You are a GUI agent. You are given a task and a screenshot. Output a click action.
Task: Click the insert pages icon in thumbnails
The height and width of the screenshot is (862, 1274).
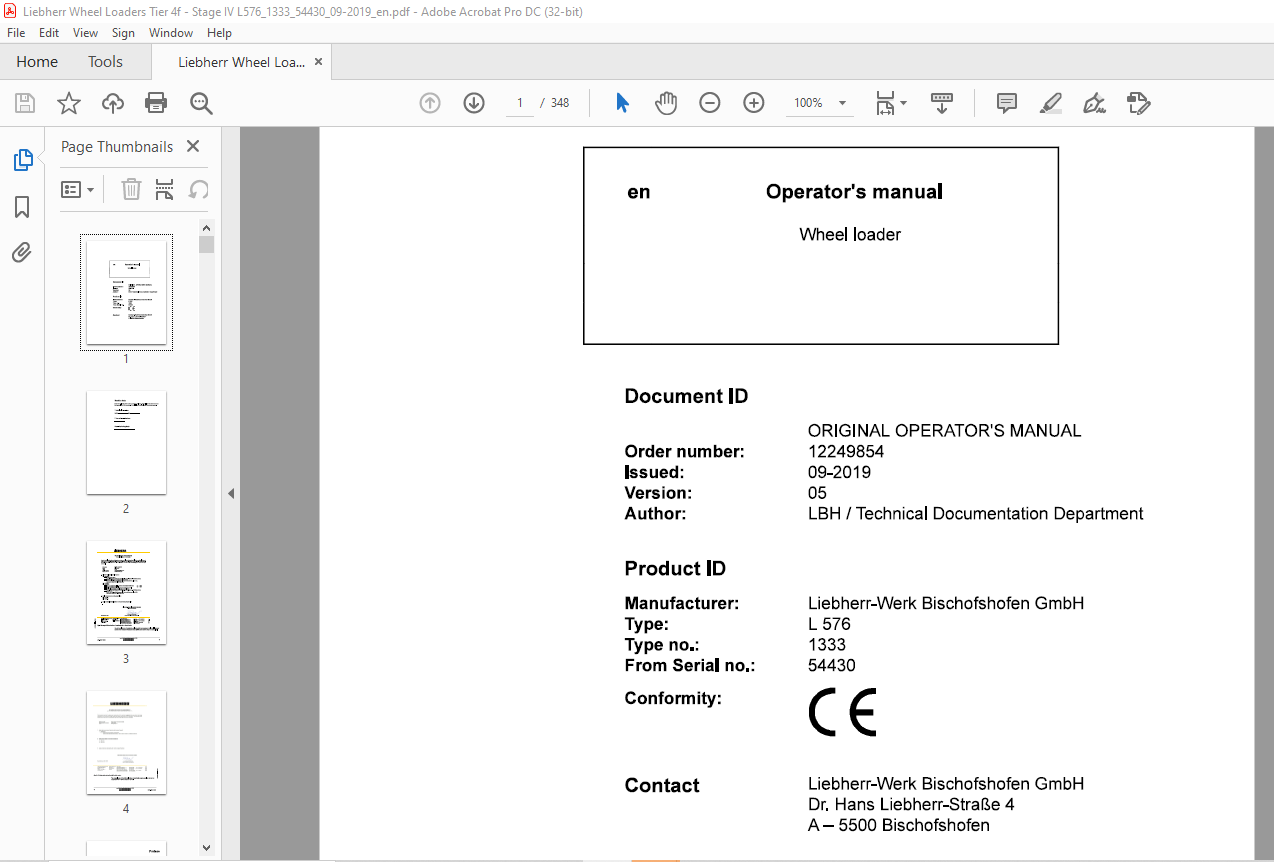click(x=165, y=189)
